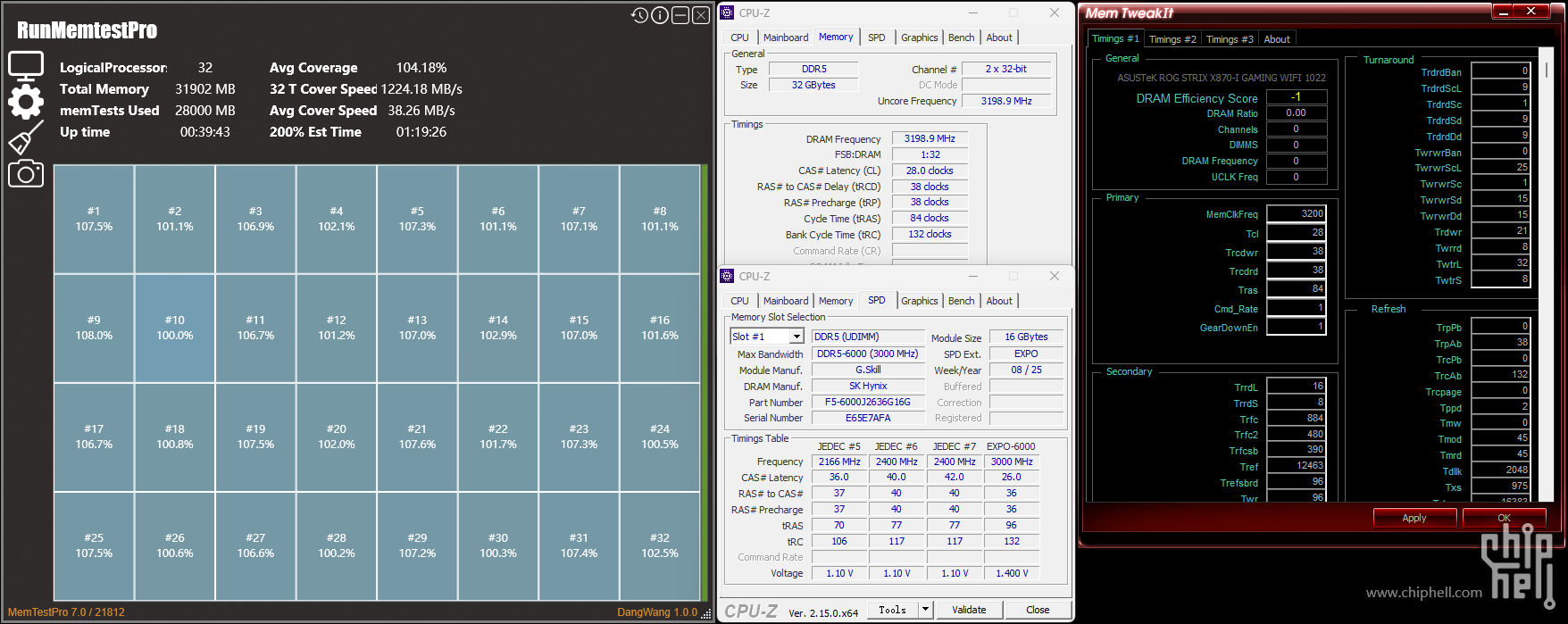Select the Trfc field showing 884
This screenshot has width=1568, height=624.
click(x=1297, y=418)
